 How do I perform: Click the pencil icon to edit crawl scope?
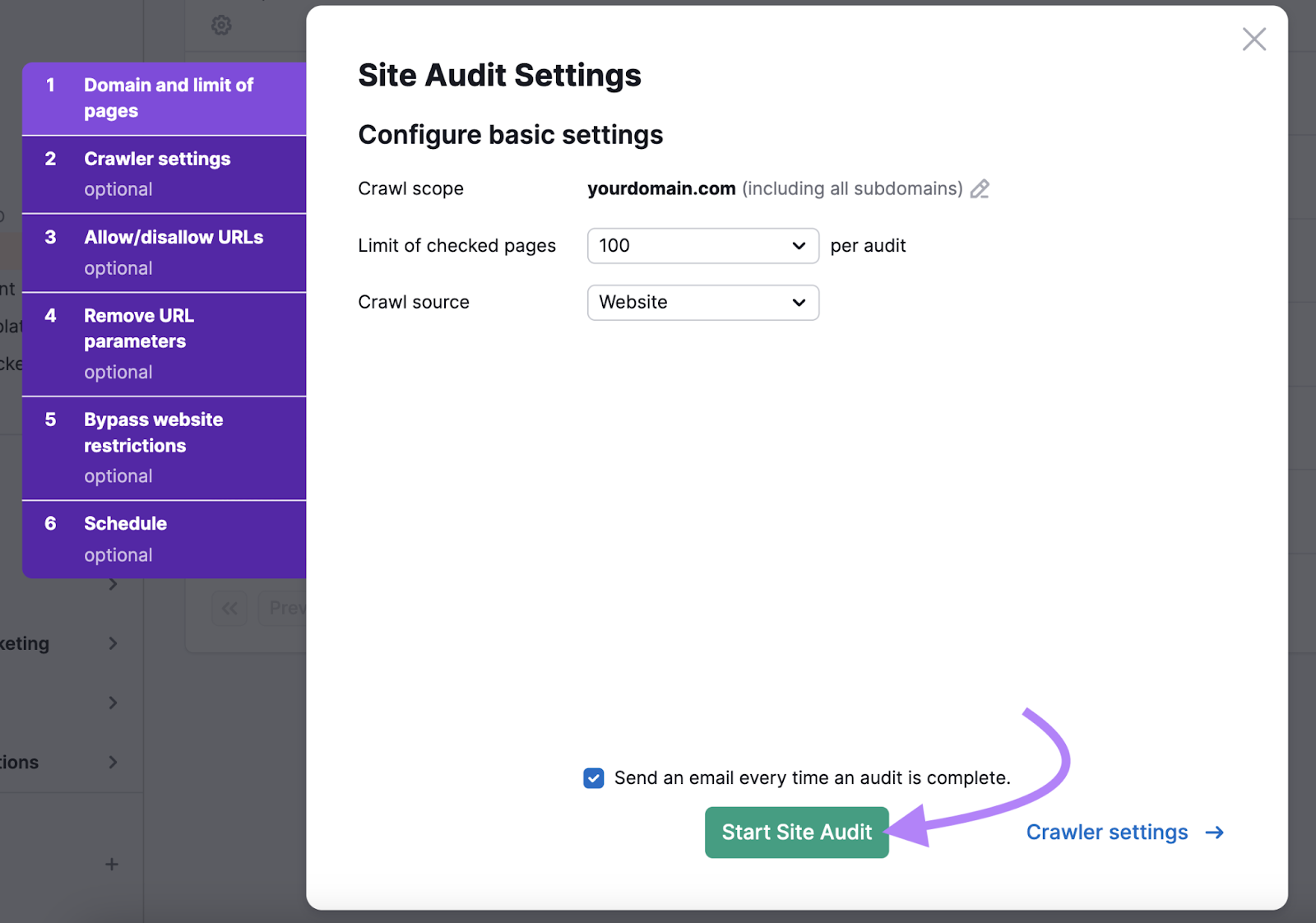click(x=980, y=188)
